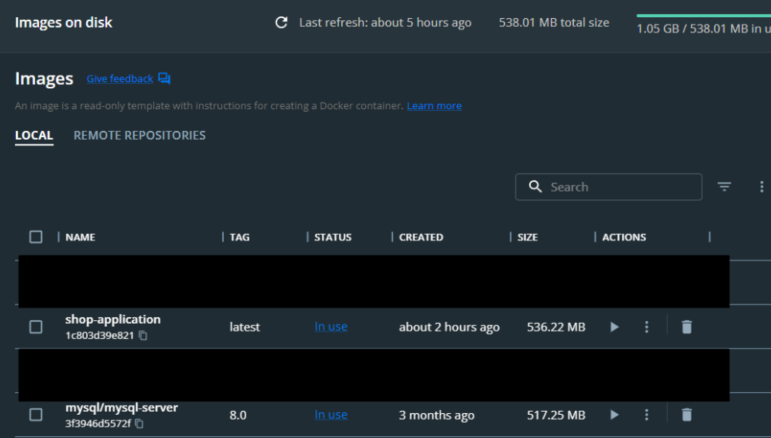Open the Give feedback link

(x=119, y=79)
